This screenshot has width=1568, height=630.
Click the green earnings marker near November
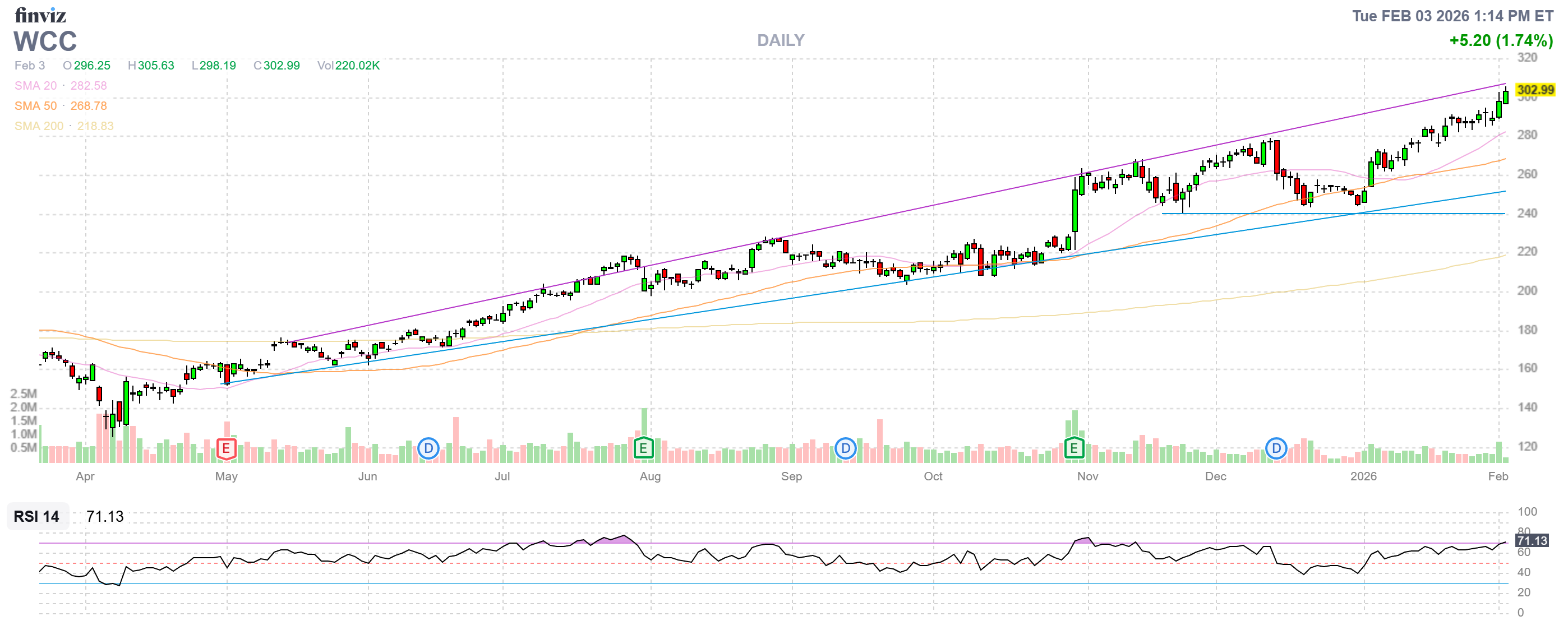coord(1074,449)
